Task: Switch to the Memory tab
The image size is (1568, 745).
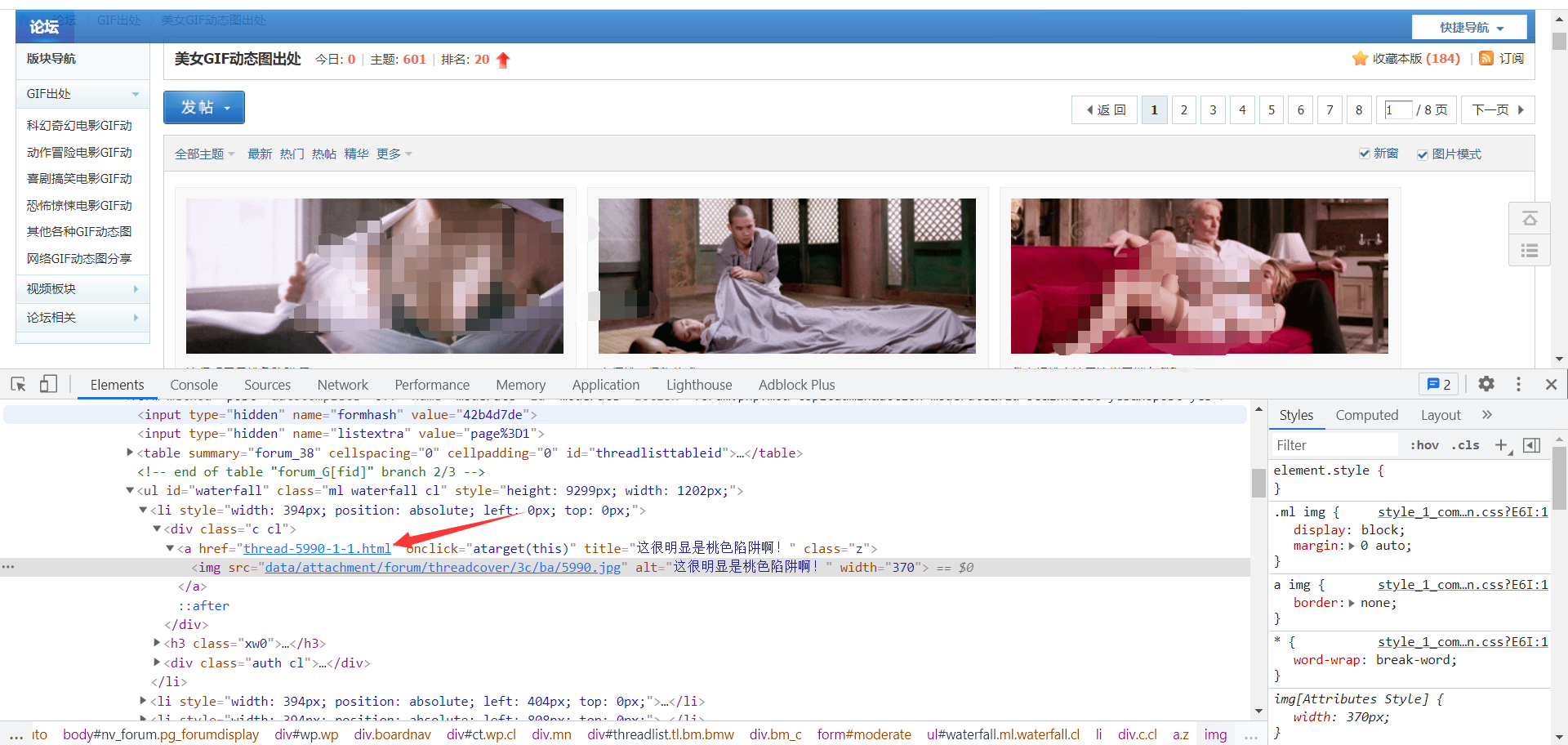Action: coord(520,385)
